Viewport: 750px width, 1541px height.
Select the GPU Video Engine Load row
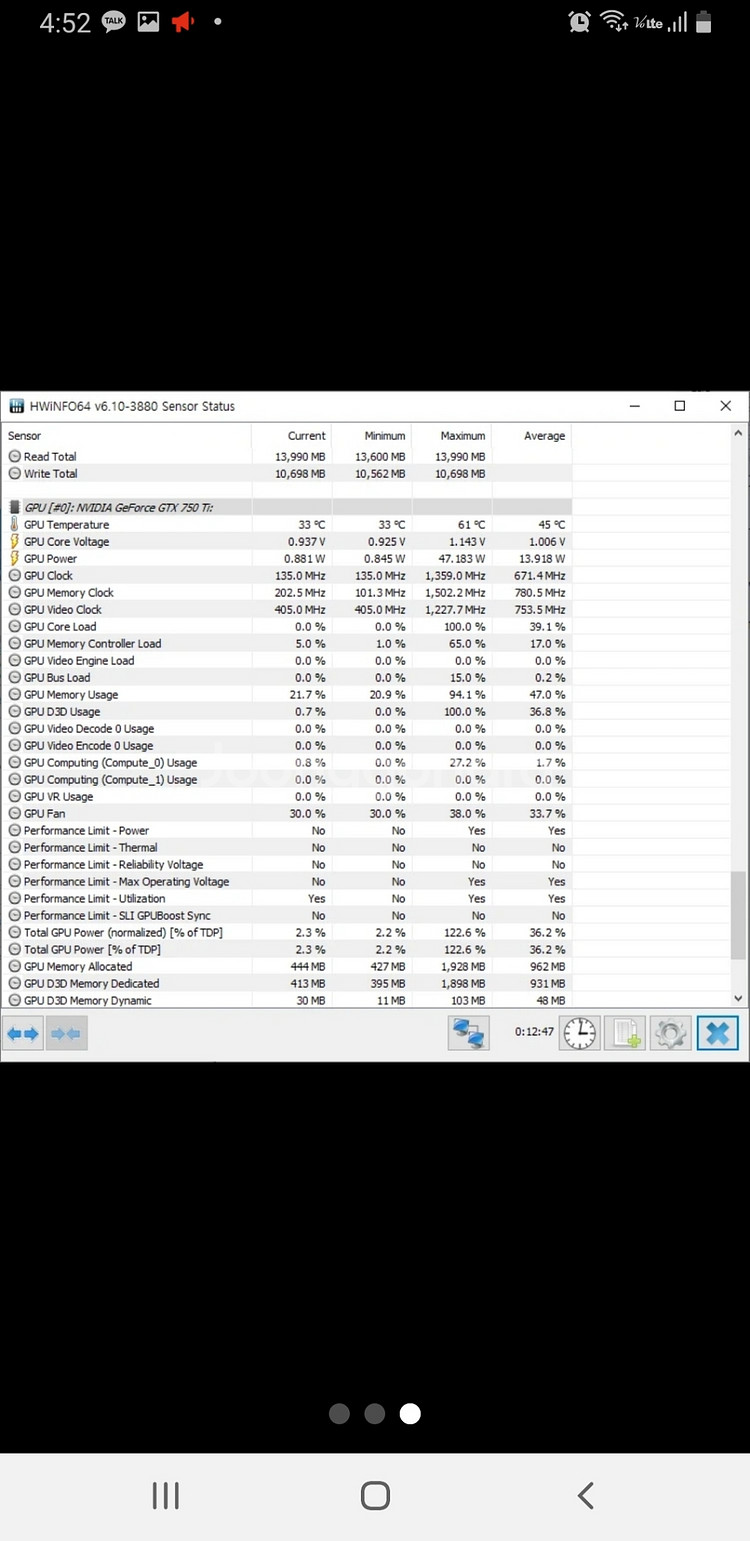coord(287,660)
